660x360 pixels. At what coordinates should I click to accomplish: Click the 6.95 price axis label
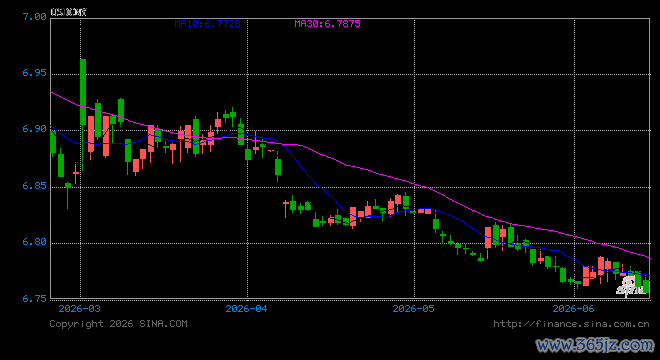tap(34, 73)
